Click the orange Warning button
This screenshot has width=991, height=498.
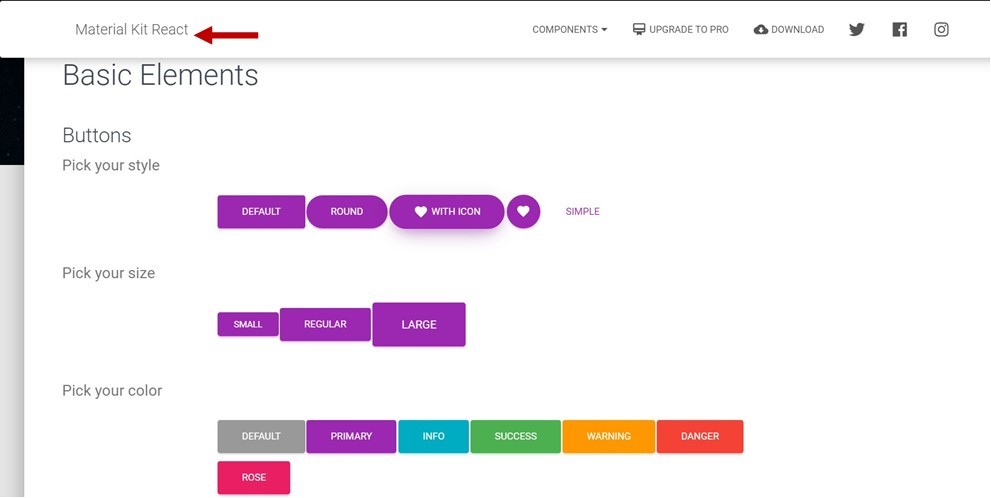(x=609, y=437)
